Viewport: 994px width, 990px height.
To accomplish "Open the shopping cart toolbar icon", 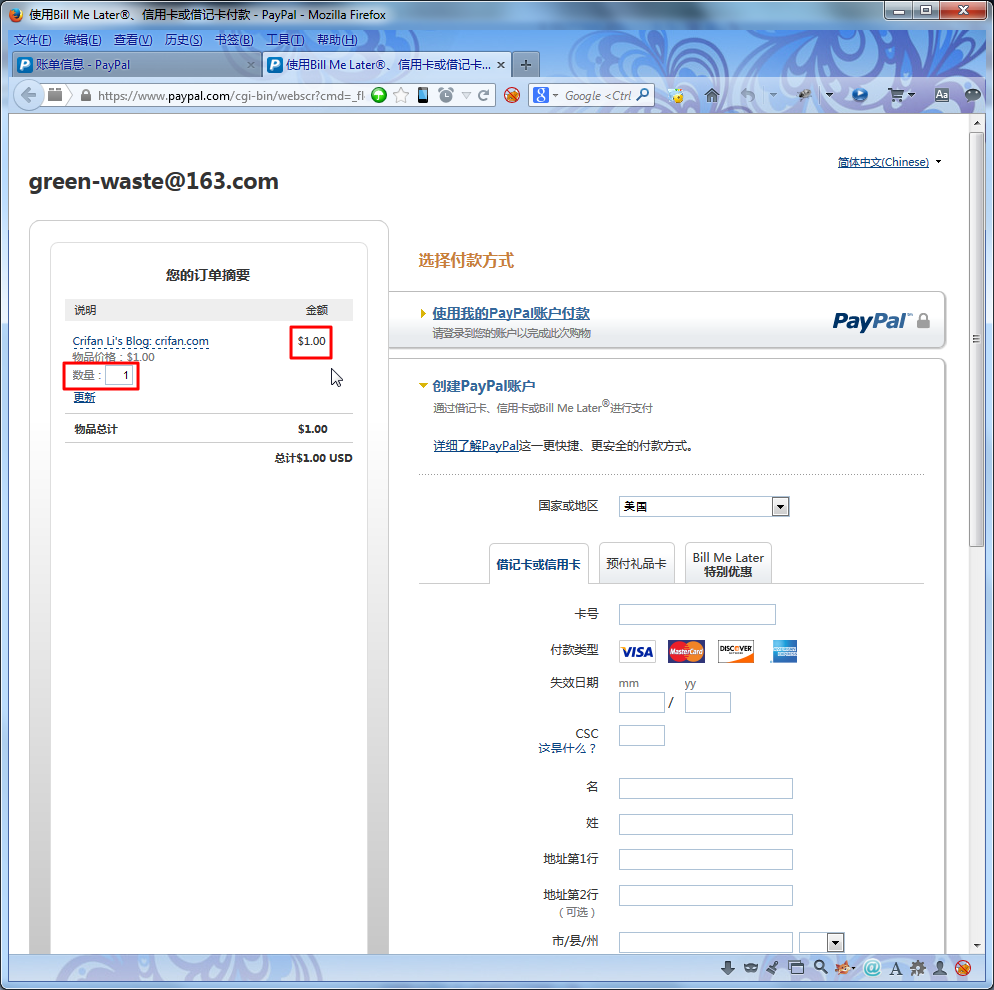I will tap(896, 96).
